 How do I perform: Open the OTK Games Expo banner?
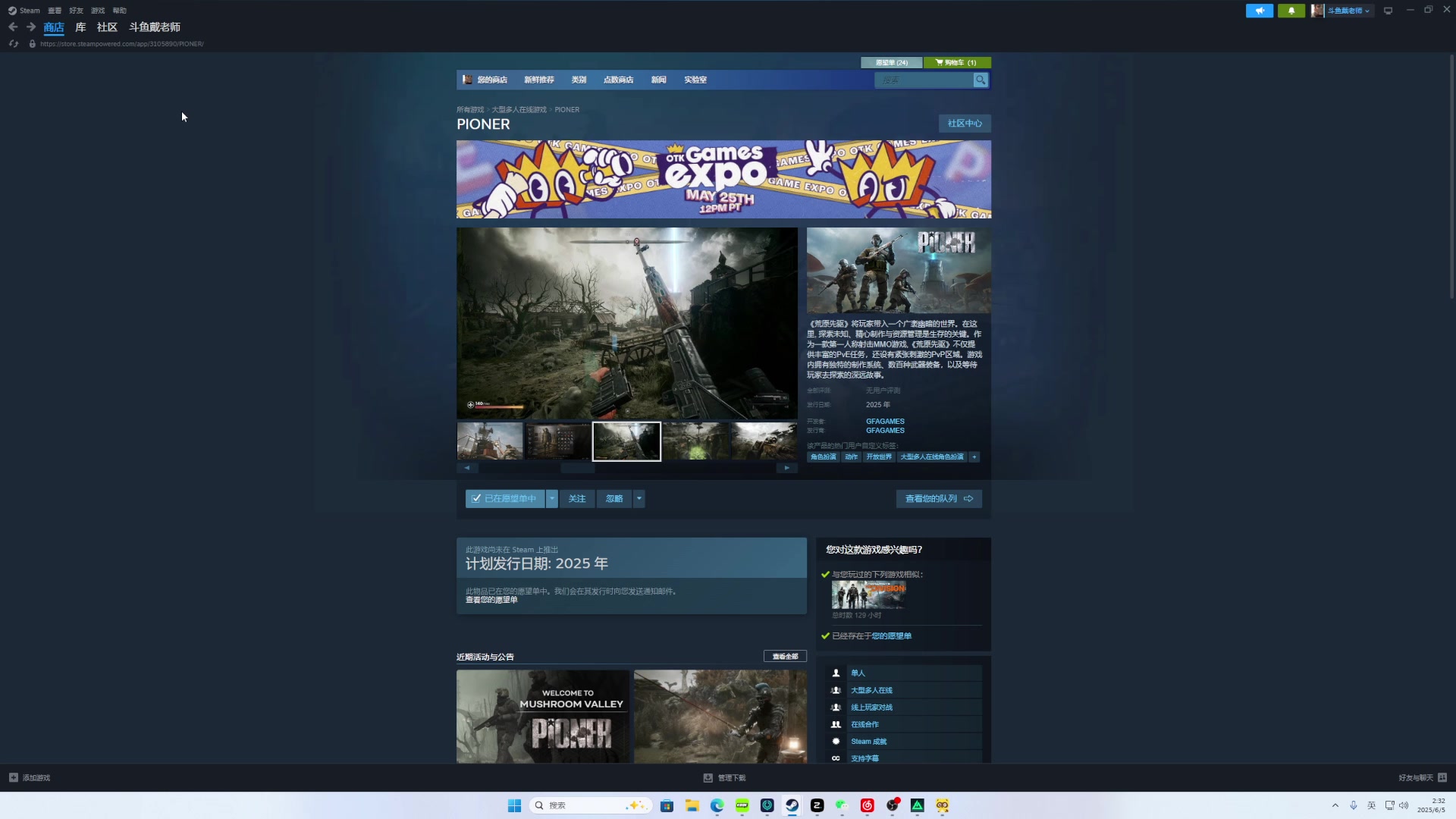(723, 180)
